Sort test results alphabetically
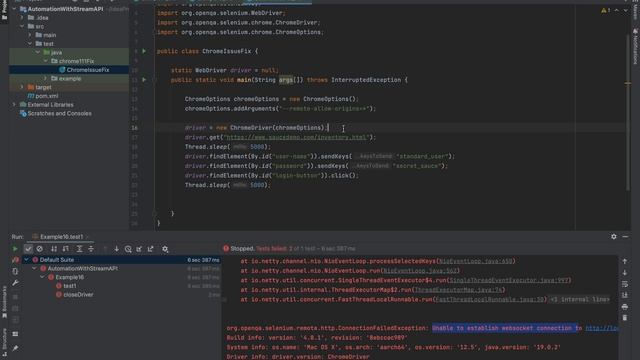The width and height of the screenshot is (640, 360). click(54, 249)
